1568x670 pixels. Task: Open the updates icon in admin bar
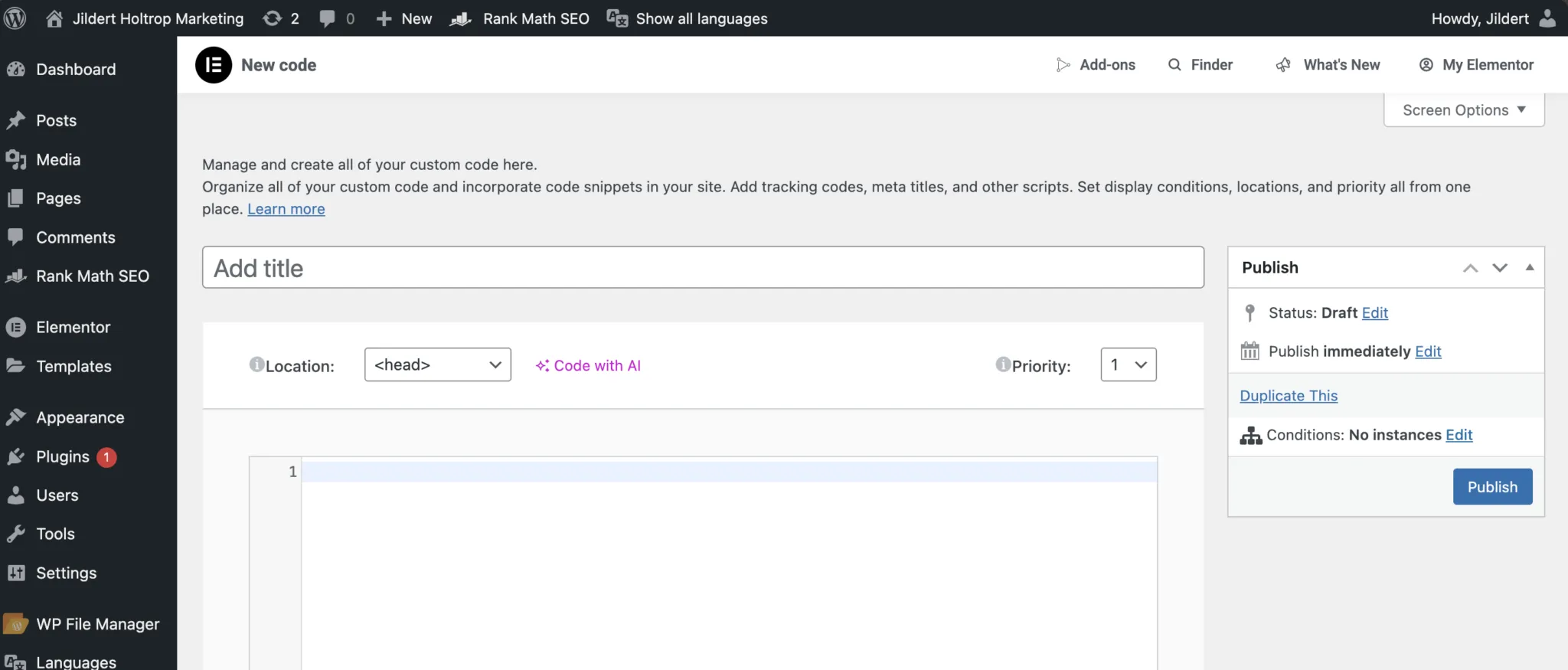pyautogui.click(x=273, y=18)
